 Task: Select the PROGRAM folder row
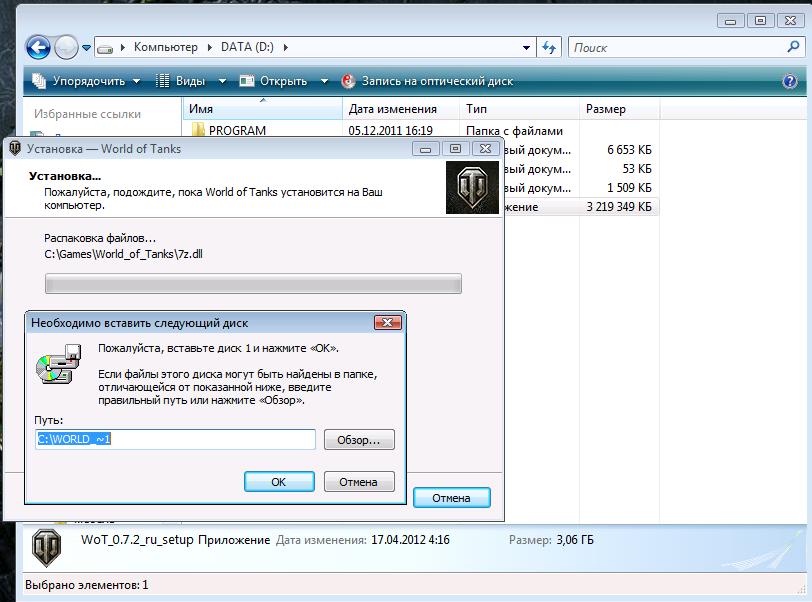click(421, 130)
